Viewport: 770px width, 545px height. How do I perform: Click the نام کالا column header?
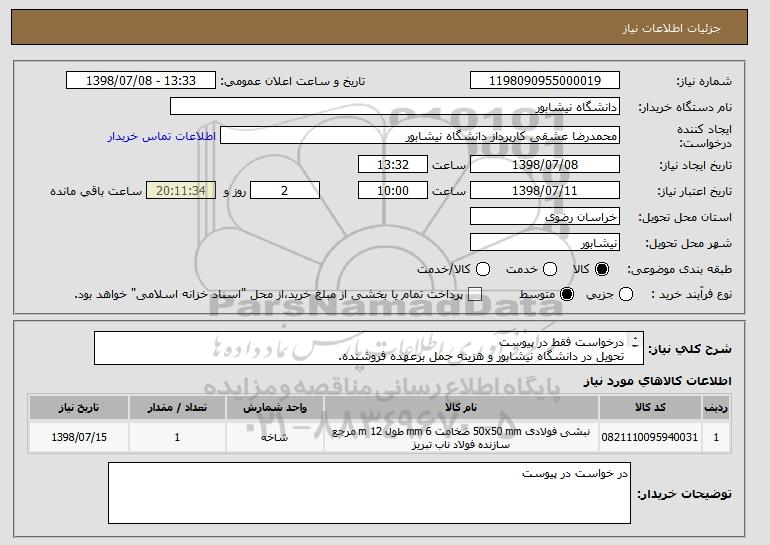tap(461, 408)
